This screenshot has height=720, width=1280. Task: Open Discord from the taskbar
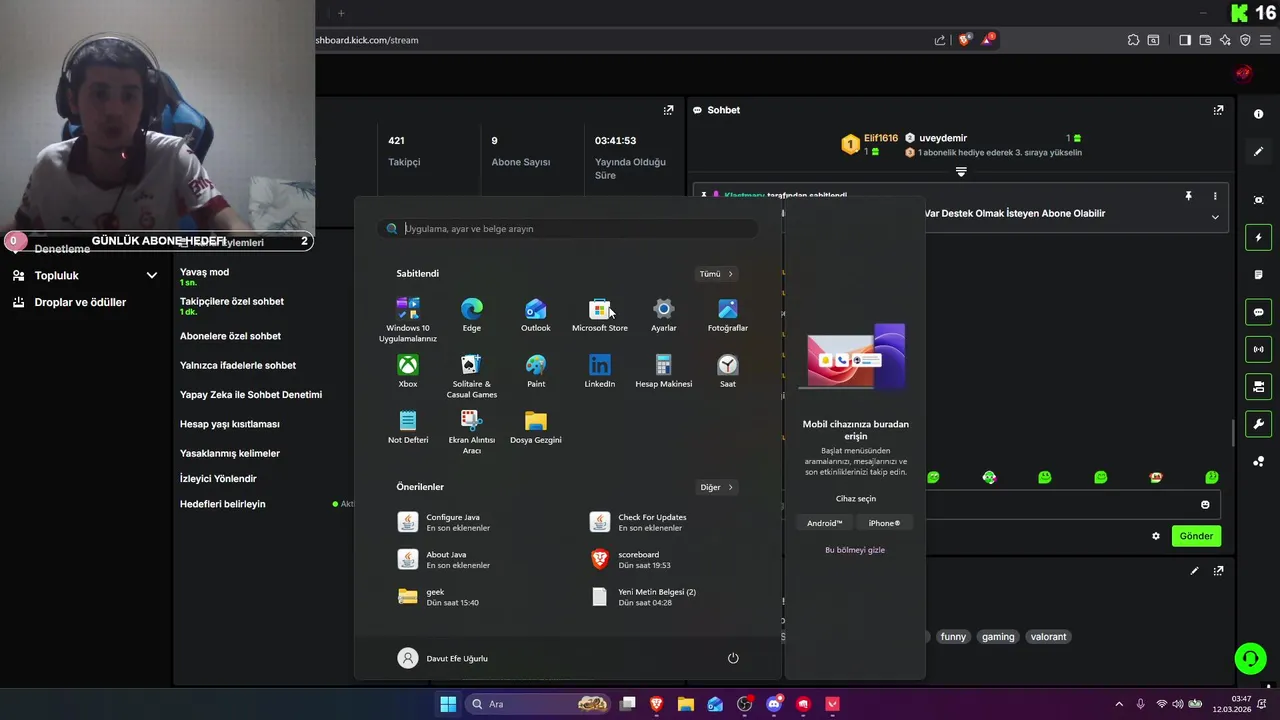click(774, 704)
